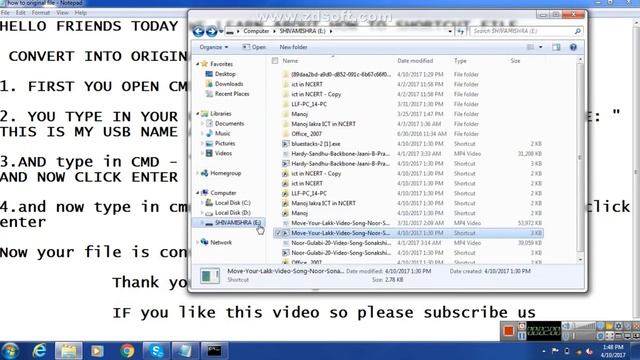Open Notepad's Help menu
Viewport: 640px width, 360px height.
point(80,13)
